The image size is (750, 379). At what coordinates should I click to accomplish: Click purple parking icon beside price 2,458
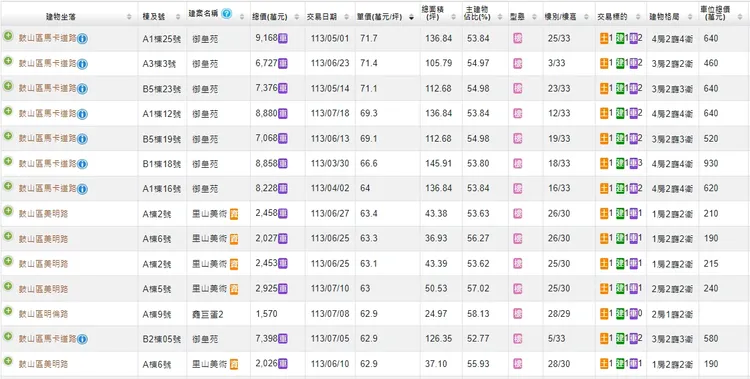(x=283, y=213)
